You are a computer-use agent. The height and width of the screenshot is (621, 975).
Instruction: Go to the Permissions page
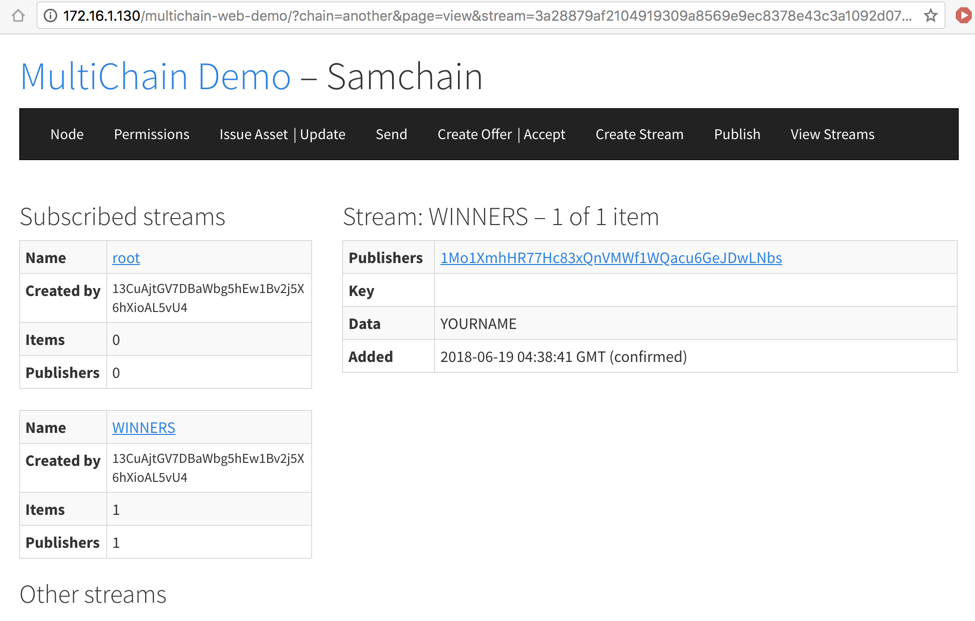pyautogui.click(x=151, y=134)
